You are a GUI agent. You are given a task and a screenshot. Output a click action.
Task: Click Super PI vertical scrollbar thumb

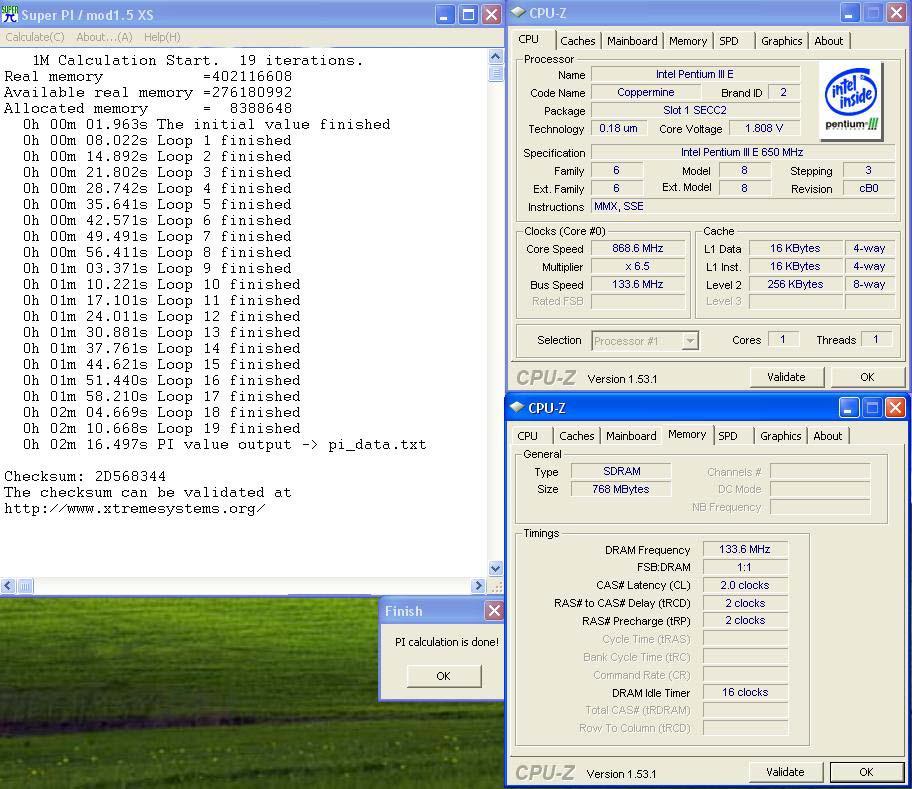coord(496,74)
